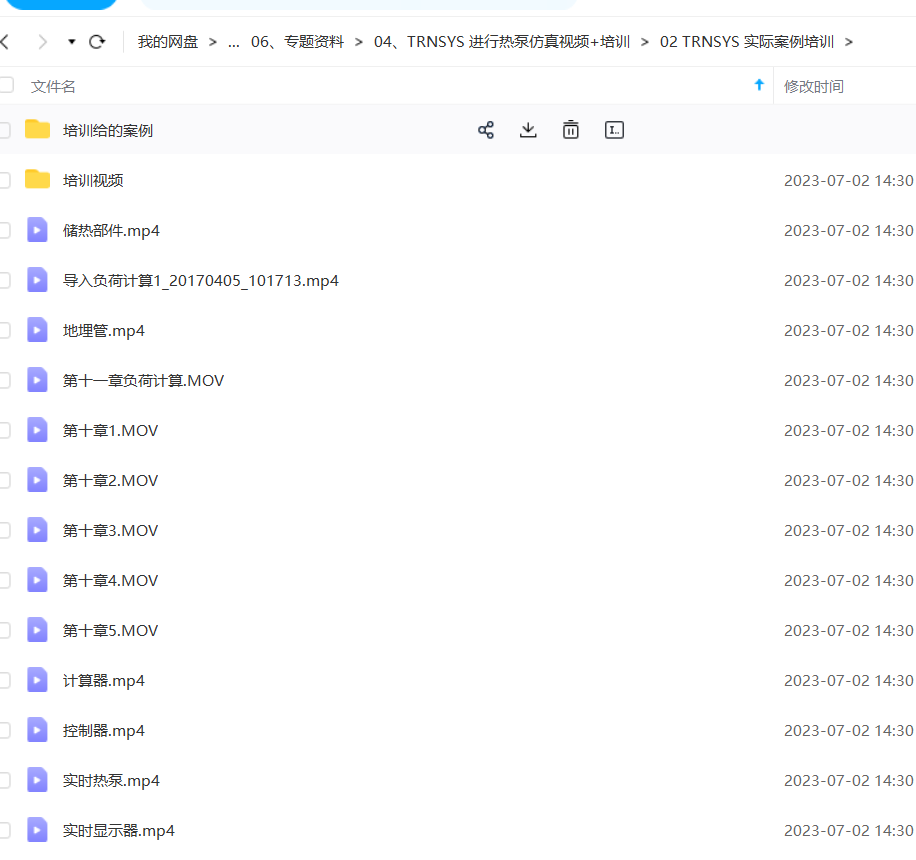Click video icon of 实时热泵.mp4
916x860 pixels.
37,780
